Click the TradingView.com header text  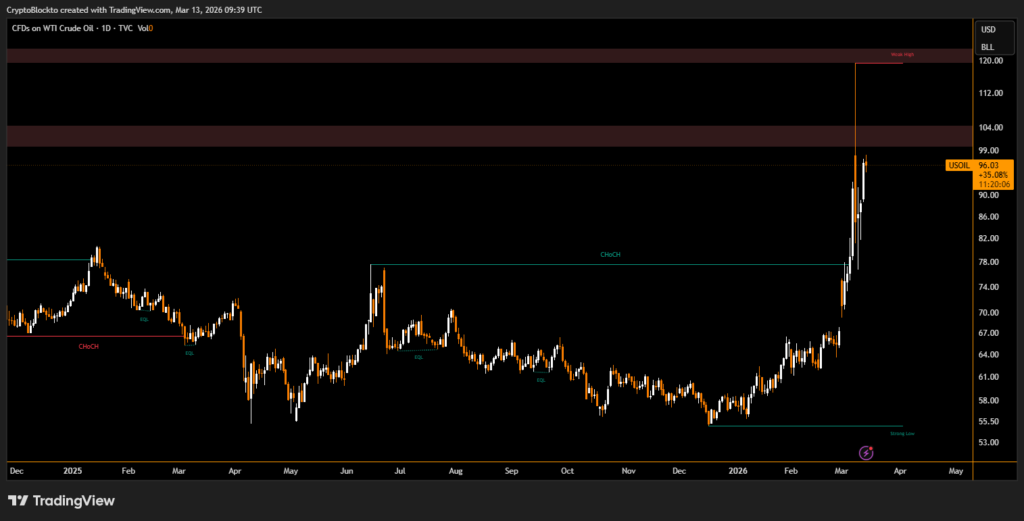point(136,7)
